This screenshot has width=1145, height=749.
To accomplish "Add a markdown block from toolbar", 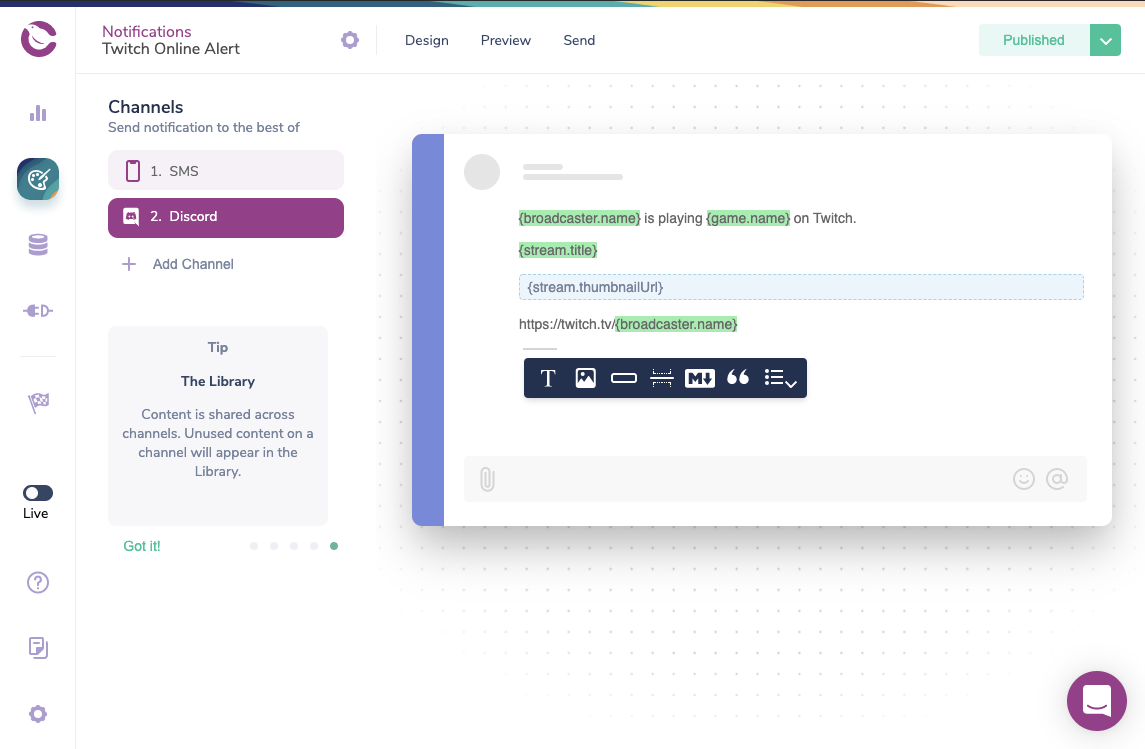I will [x=699, y=378].
